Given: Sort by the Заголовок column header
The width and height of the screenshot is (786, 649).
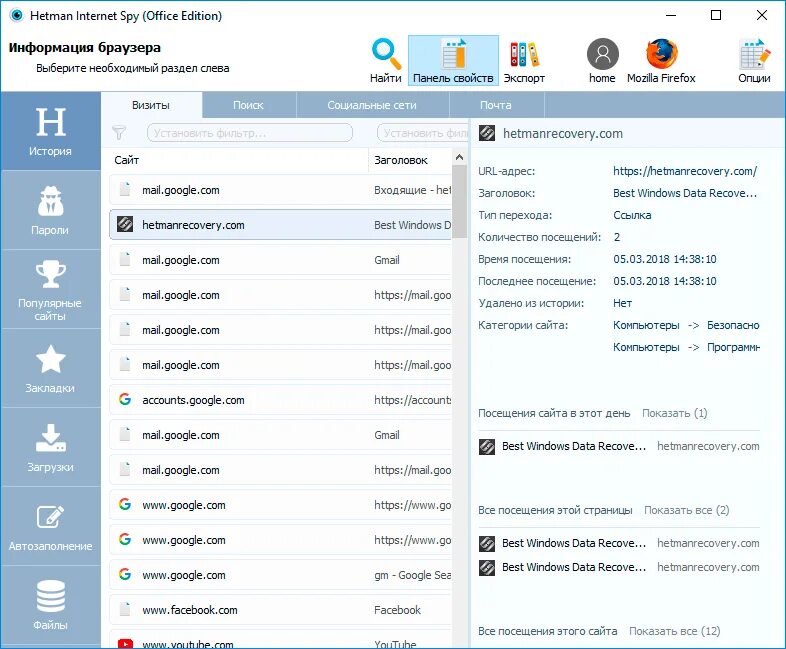Looking at the screenshot, I should (410, 160).
